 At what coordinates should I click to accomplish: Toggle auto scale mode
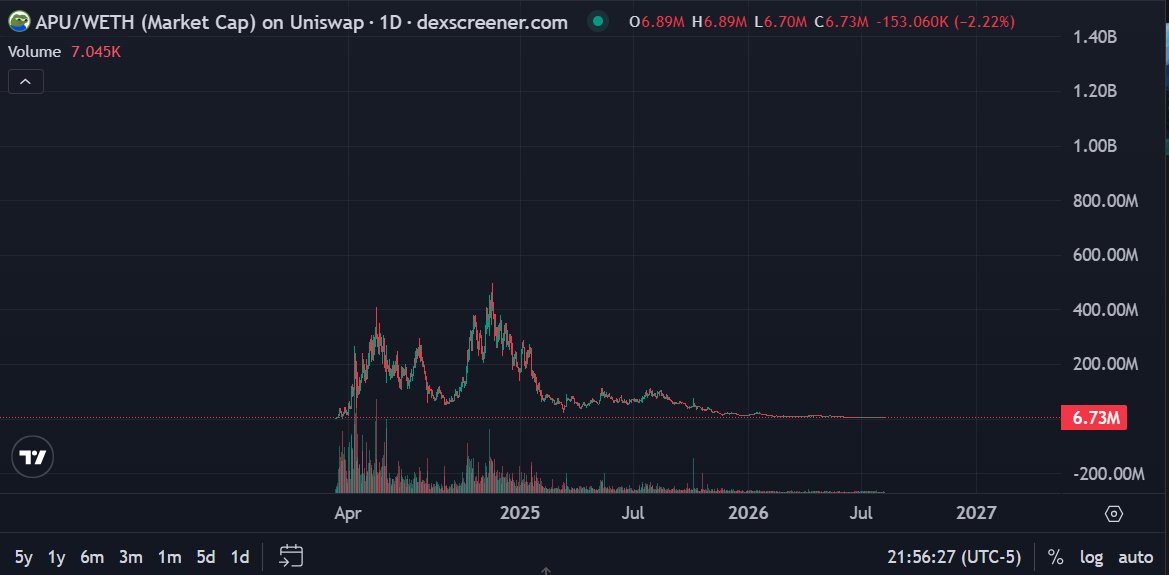[x=1135, y=556]
